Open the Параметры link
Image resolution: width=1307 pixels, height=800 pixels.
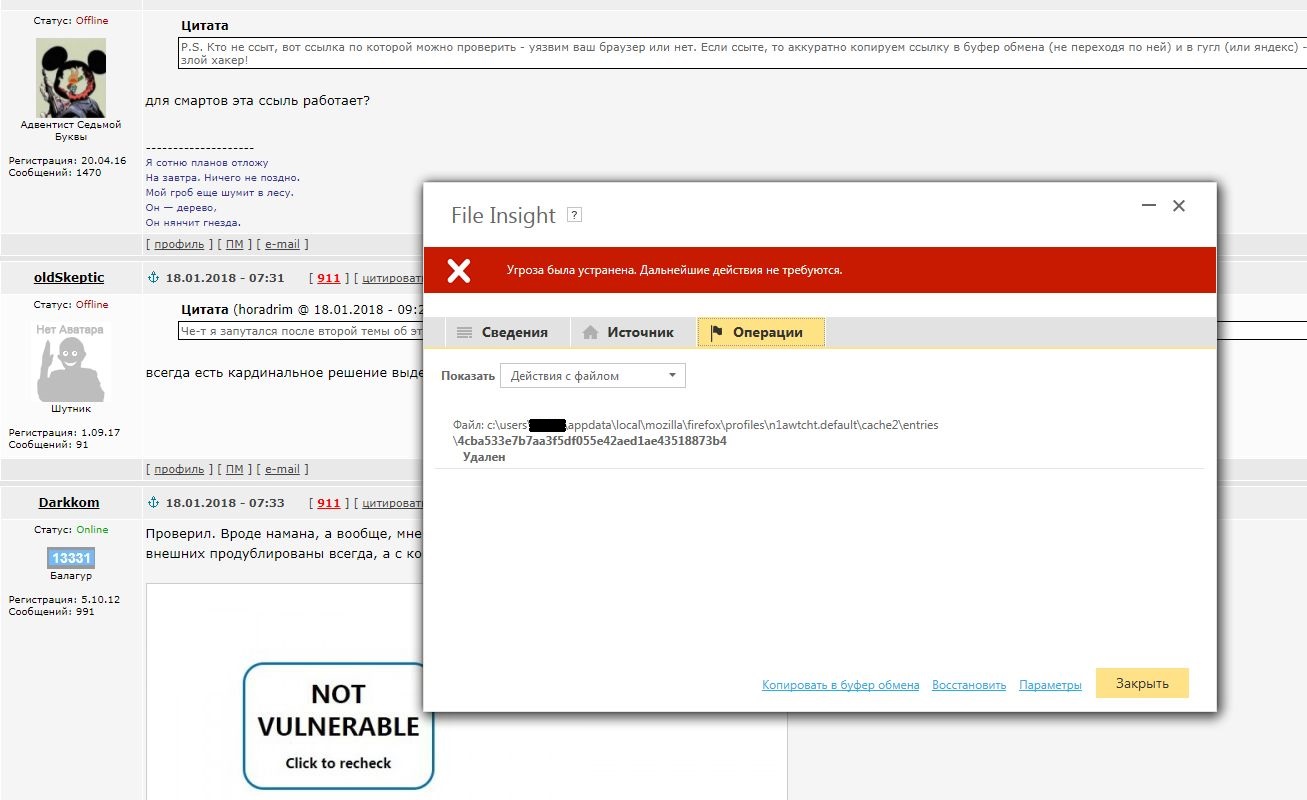tap(1050, 685)
